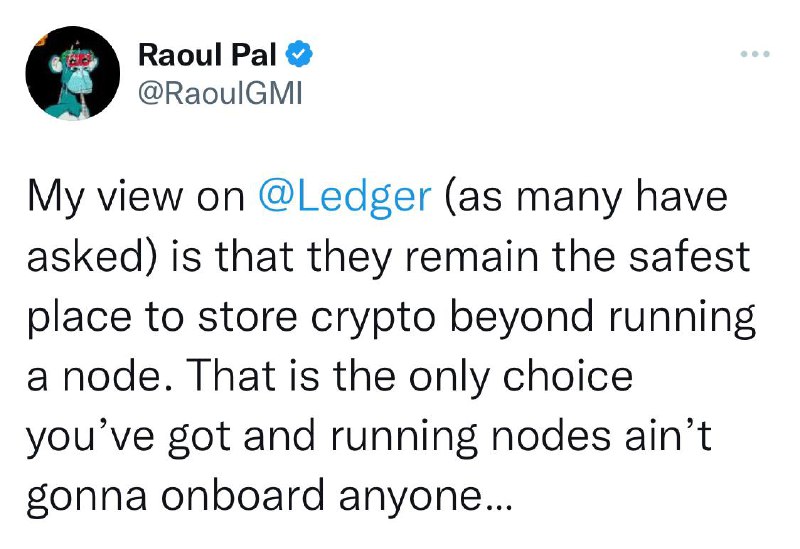Click the tweet's opening words "My view on"

136,197
